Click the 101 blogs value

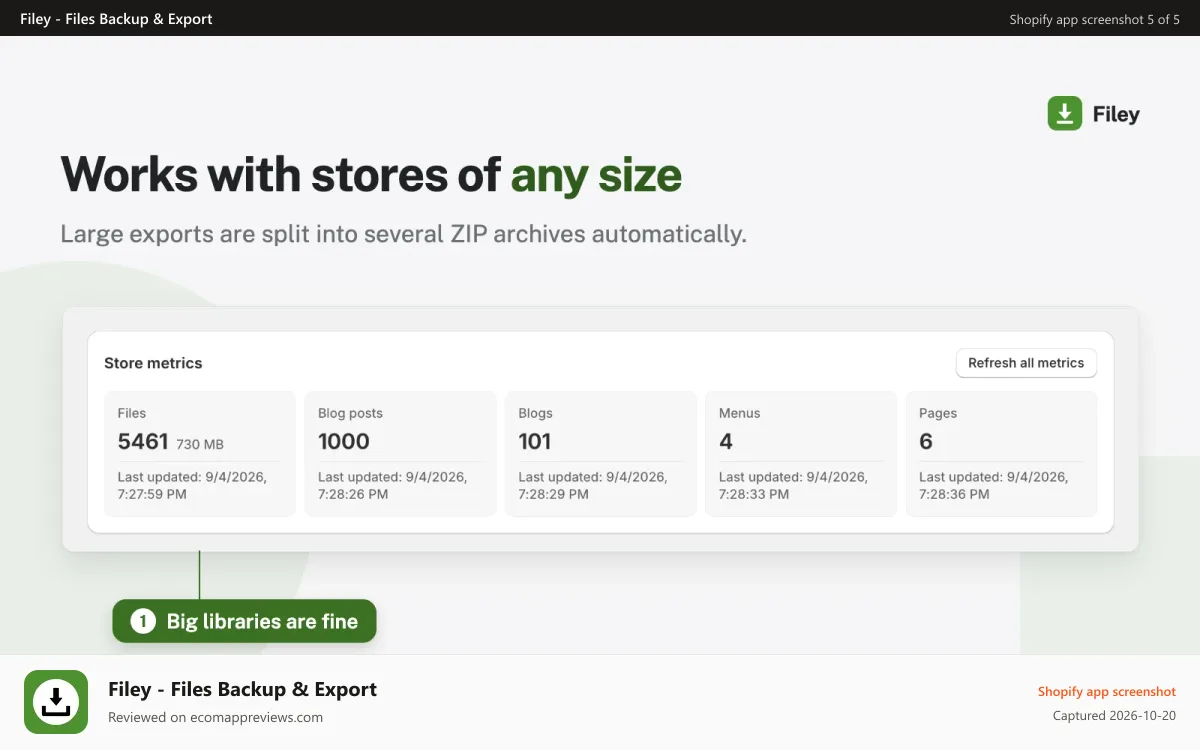[535, 441]
